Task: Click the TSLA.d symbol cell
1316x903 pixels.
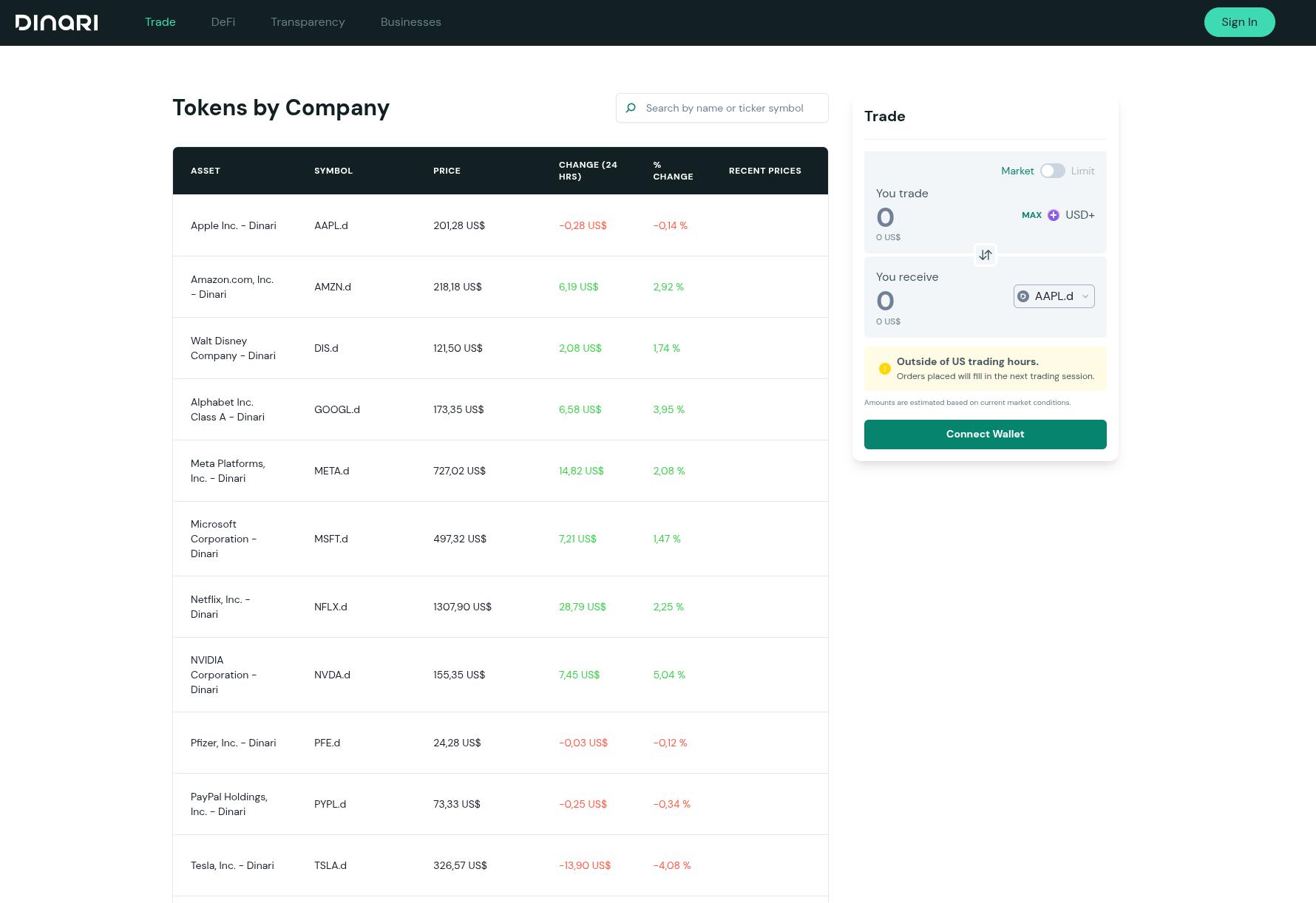Action: tap(330, 865)
